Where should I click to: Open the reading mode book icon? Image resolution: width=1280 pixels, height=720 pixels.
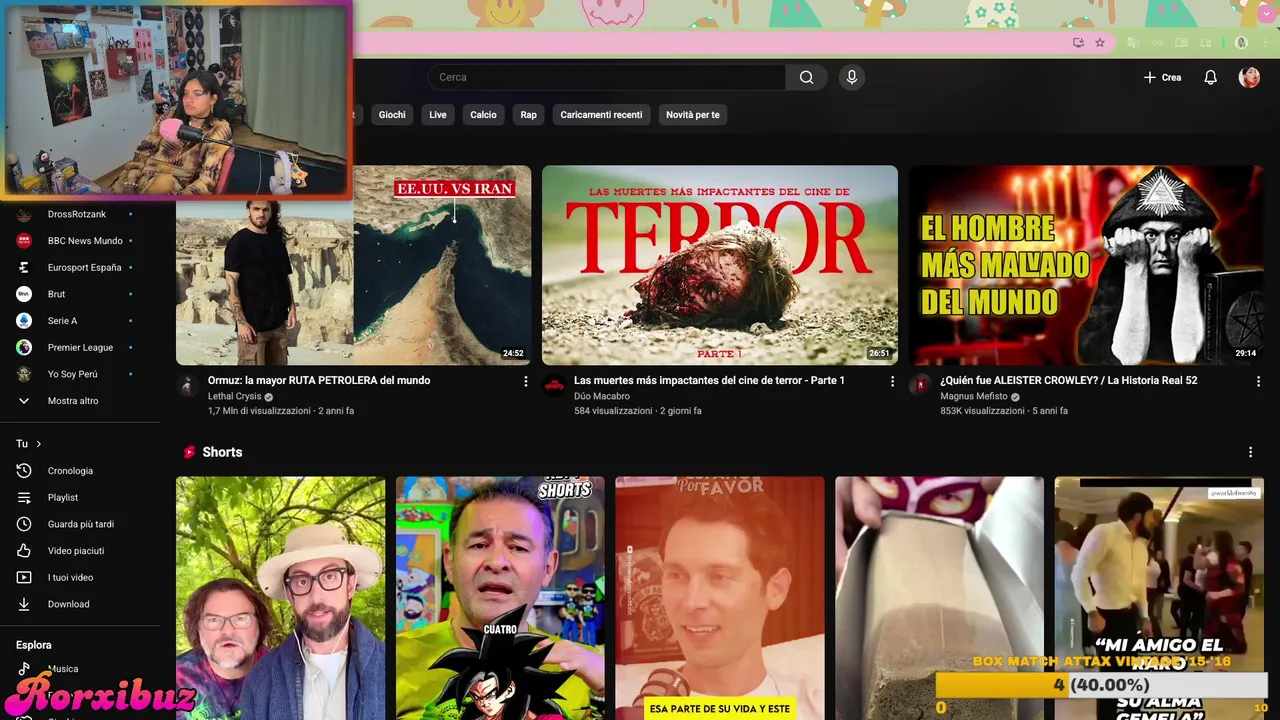(x=1181, y=43)
